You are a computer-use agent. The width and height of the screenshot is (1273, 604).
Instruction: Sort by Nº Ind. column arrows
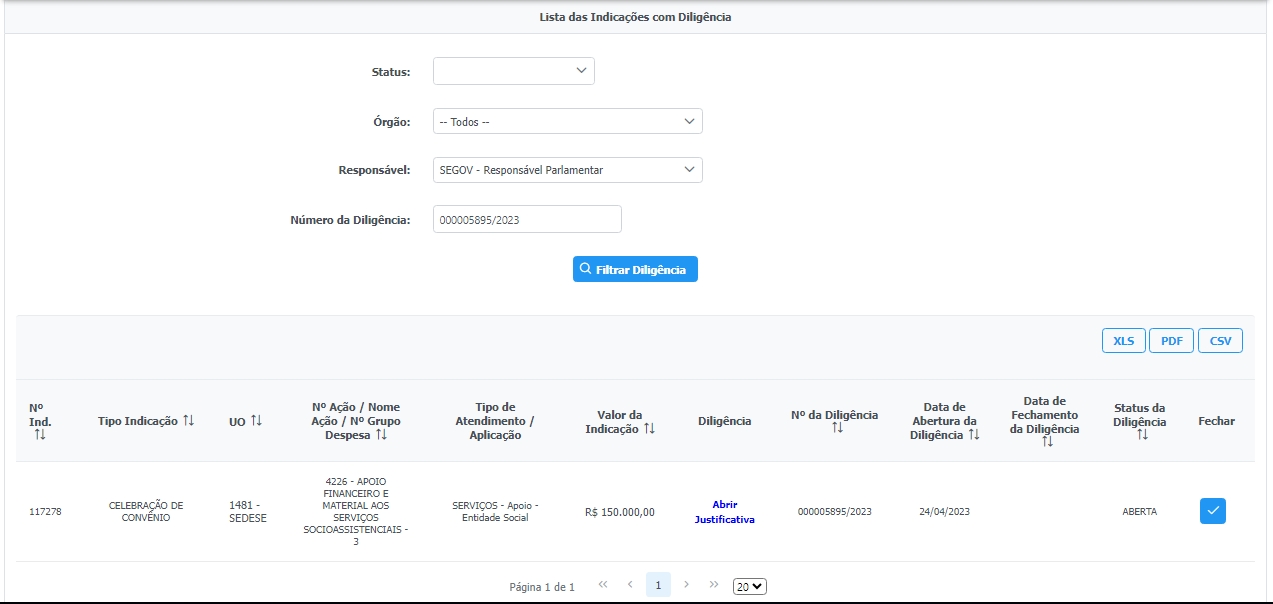(40, 435)
